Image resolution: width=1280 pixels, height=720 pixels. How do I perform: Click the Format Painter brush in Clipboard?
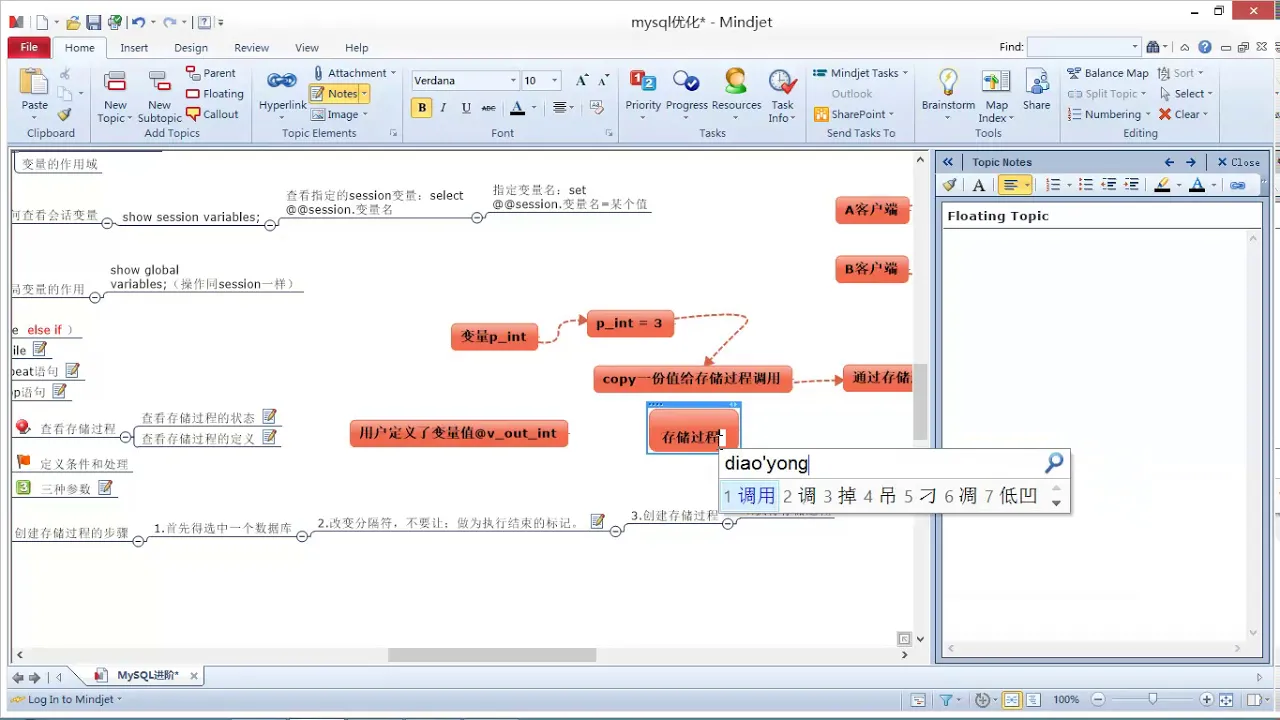point(65,114)
